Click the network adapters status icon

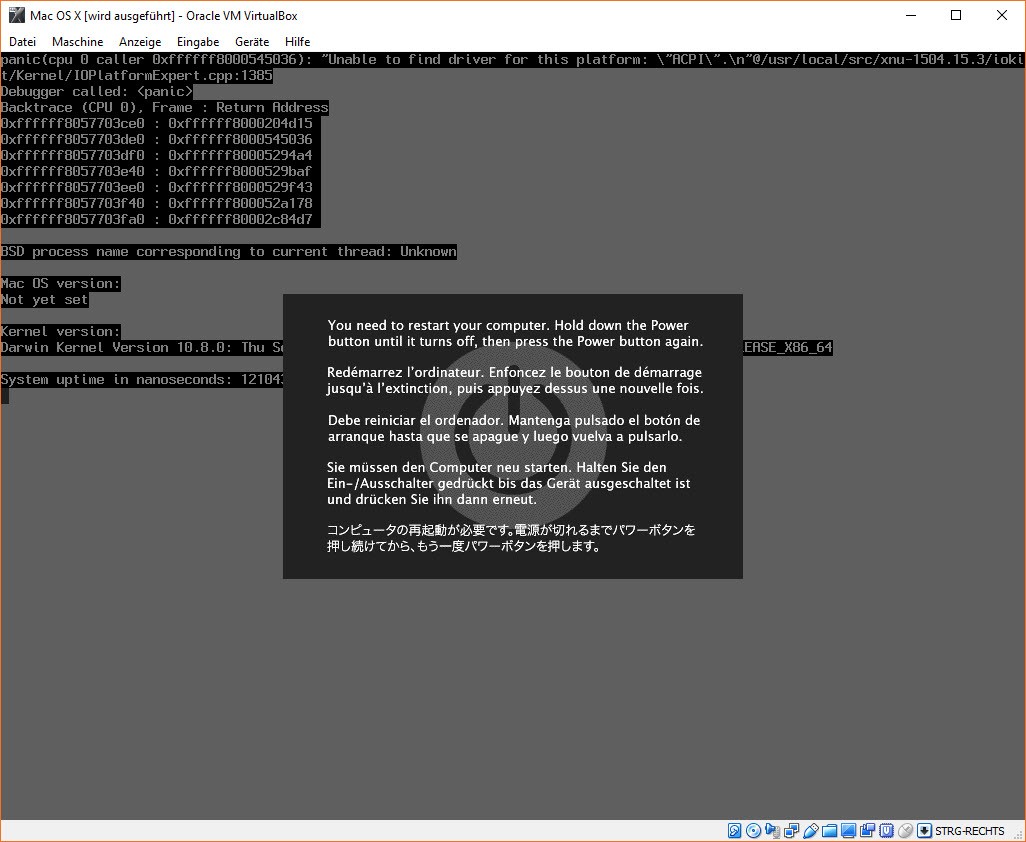792,831
